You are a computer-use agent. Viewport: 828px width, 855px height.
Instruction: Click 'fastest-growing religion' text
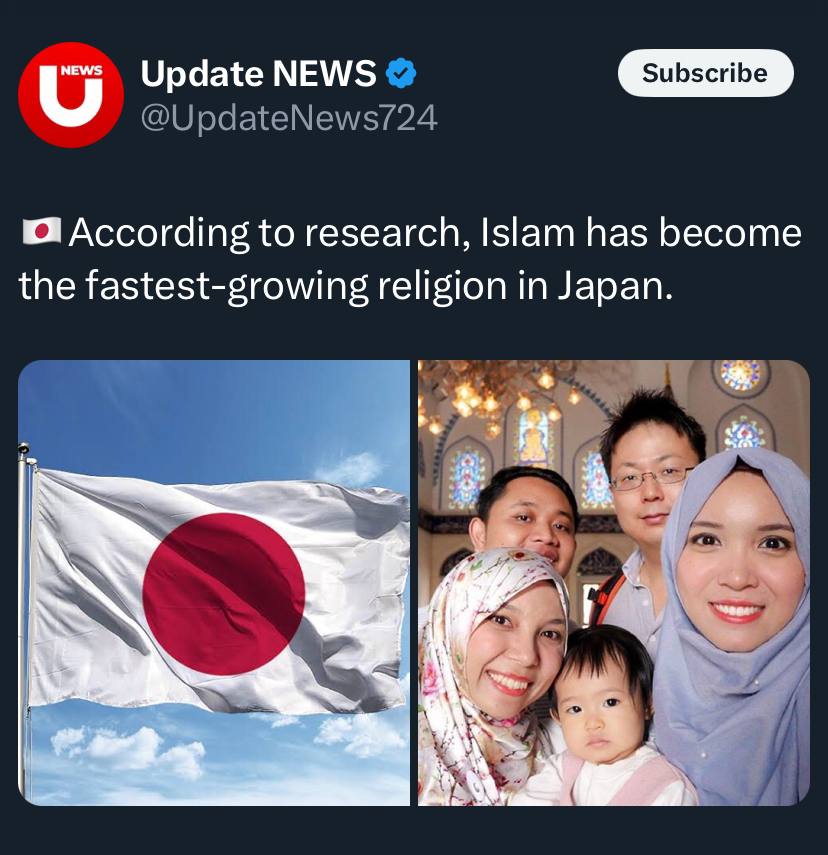click(296, 286)
